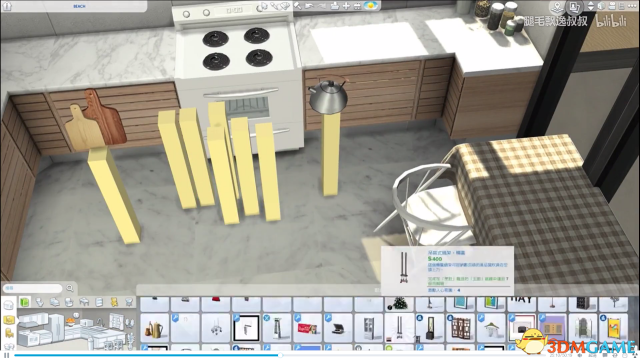Image resolution: width=640 pixels, height=360 pixels.
Task: Open the gallery icon at top right
Action: pos(575,7)
